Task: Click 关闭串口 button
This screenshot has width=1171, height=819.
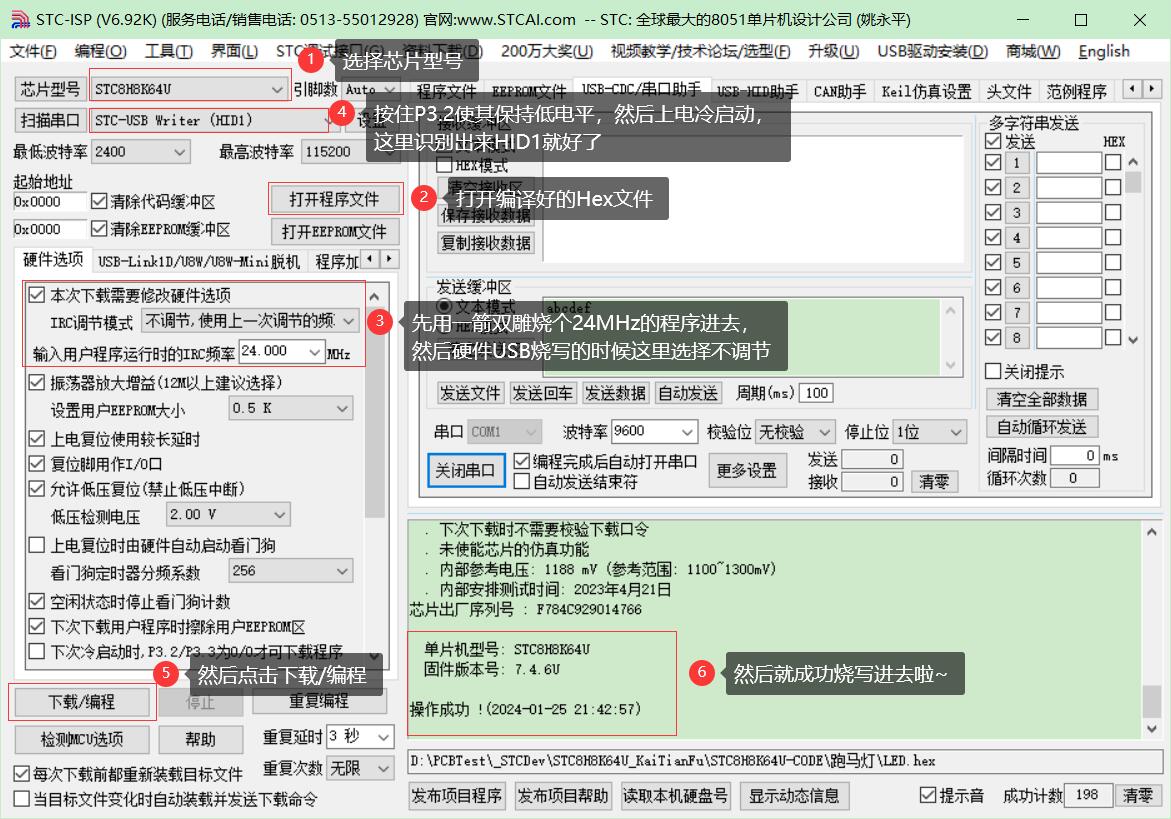Action: click(465, 470)
